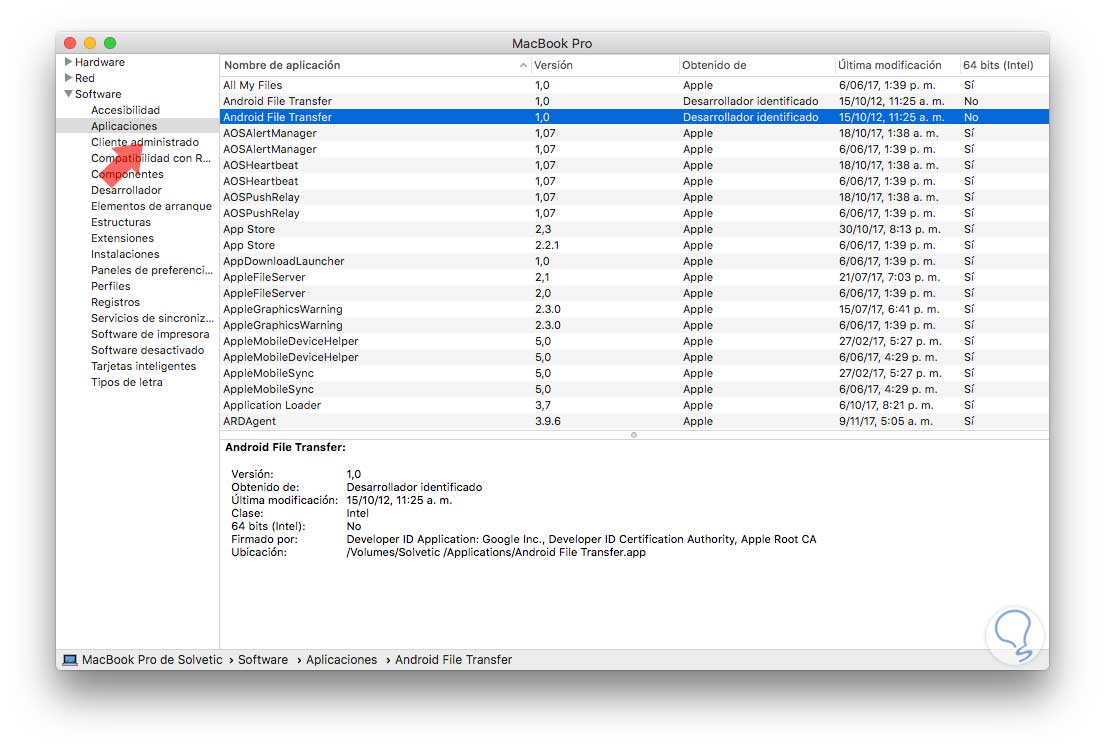Click the MacBook Pro computer icon in path bar
This screenshot has height=750, width=1105.
tap(70, 660)
